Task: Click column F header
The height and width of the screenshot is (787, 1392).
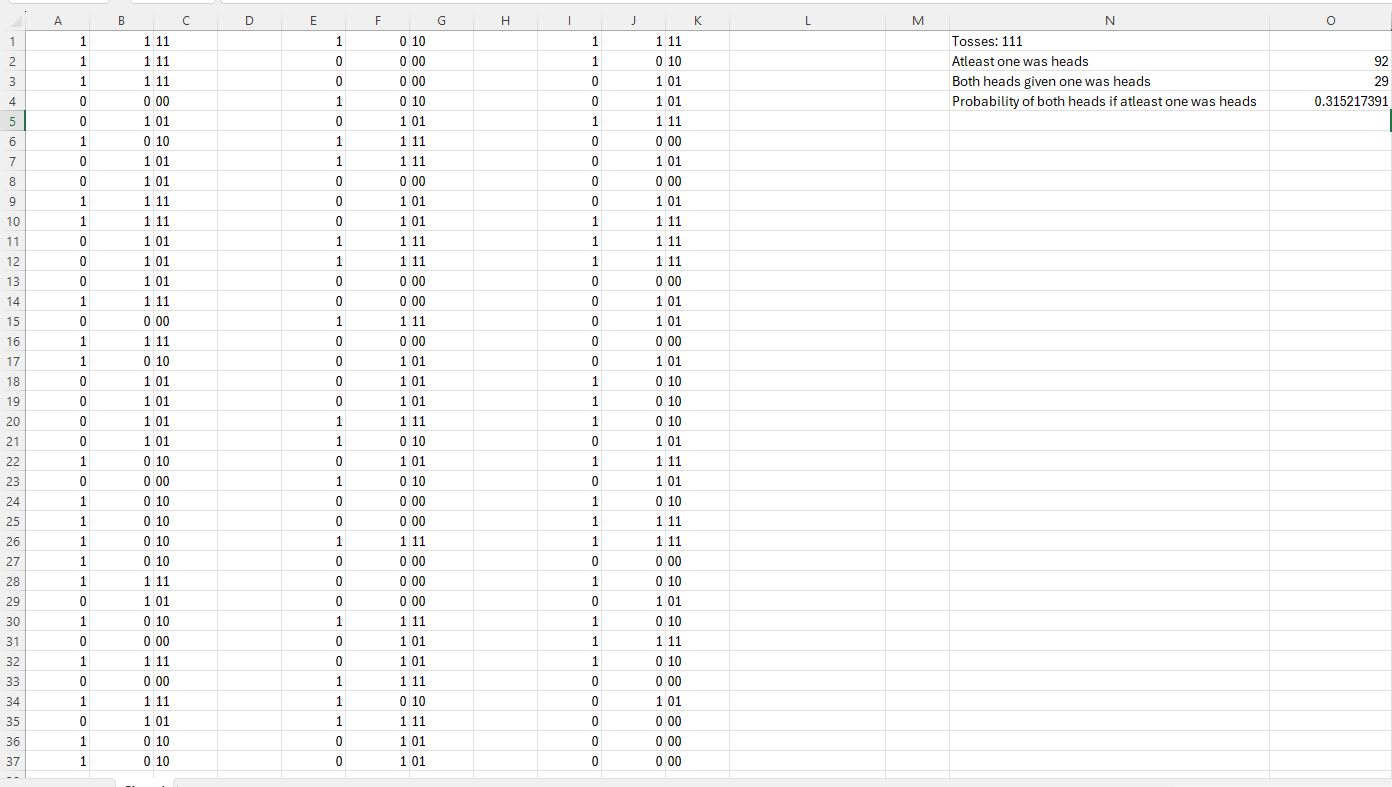Action: (377, 20)
